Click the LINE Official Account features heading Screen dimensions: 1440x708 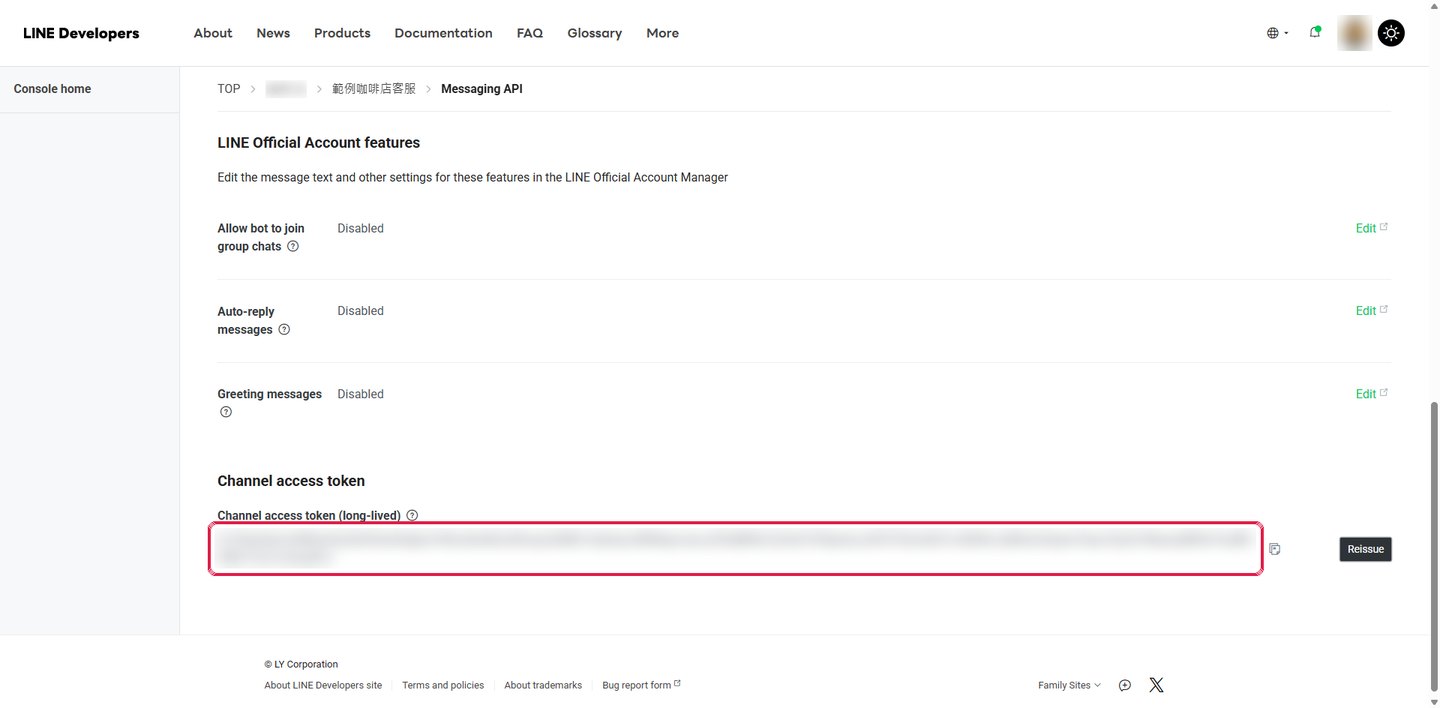point(319,143)
